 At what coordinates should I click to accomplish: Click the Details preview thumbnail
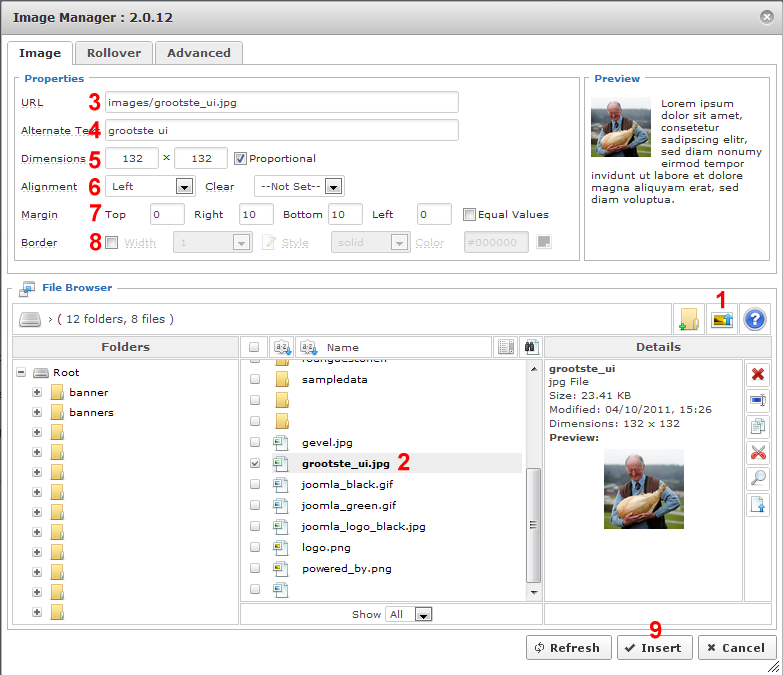click(644, 489)
